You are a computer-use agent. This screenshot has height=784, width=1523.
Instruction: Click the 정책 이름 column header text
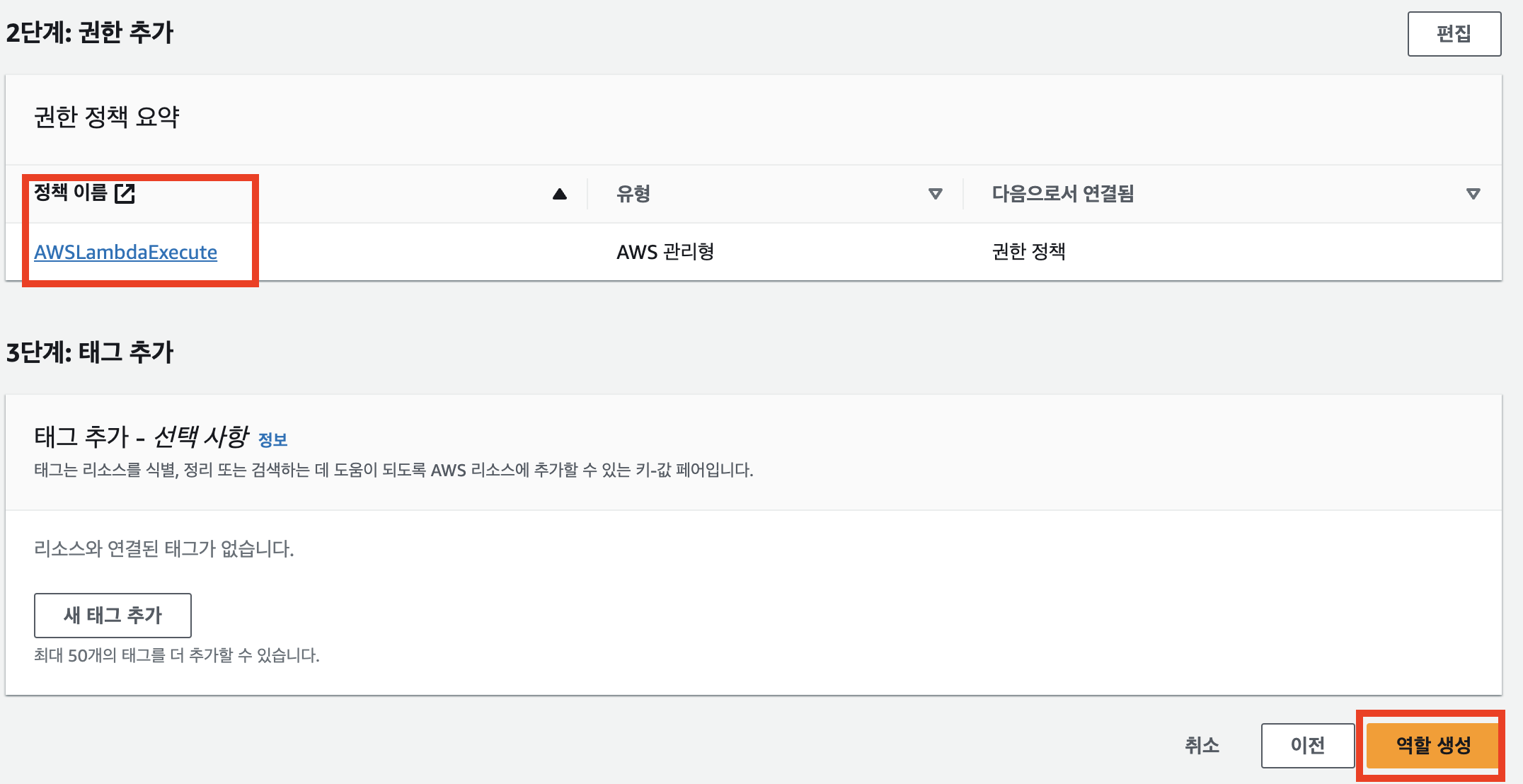[71, 192]
